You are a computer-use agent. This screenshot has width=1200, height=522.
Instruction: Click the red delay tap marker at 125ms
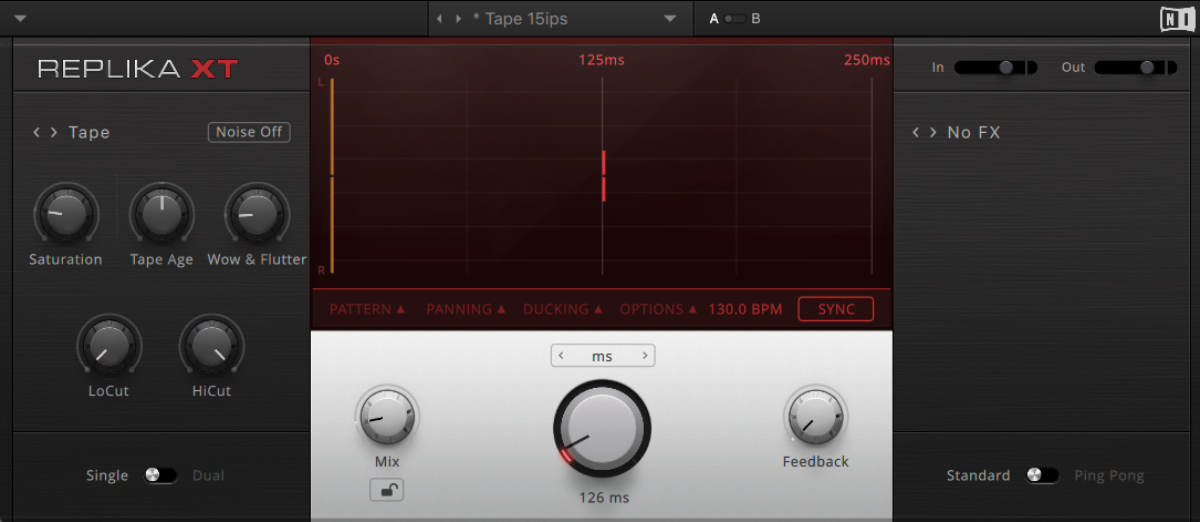(x=604, y=176)
